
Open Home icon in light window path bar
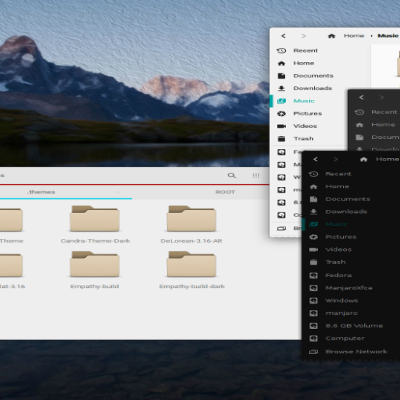tap(331, 36)
